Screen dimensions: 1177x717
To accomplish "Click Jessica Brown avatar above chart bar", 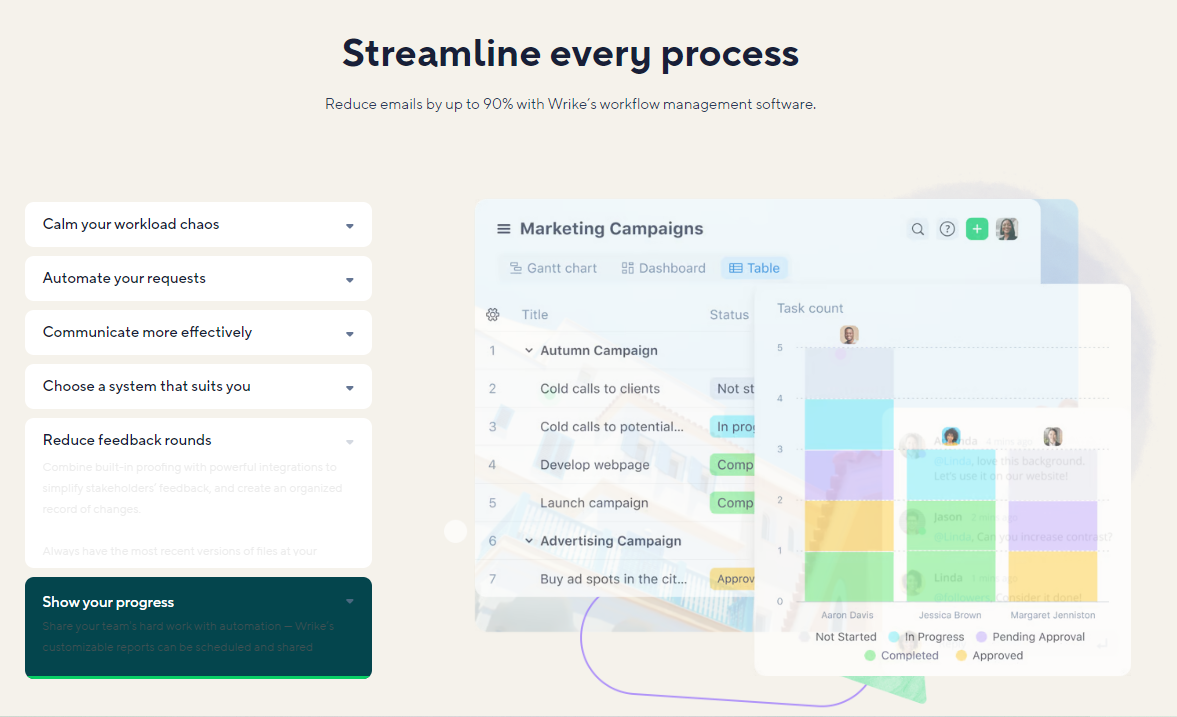I will pos(951,436).
